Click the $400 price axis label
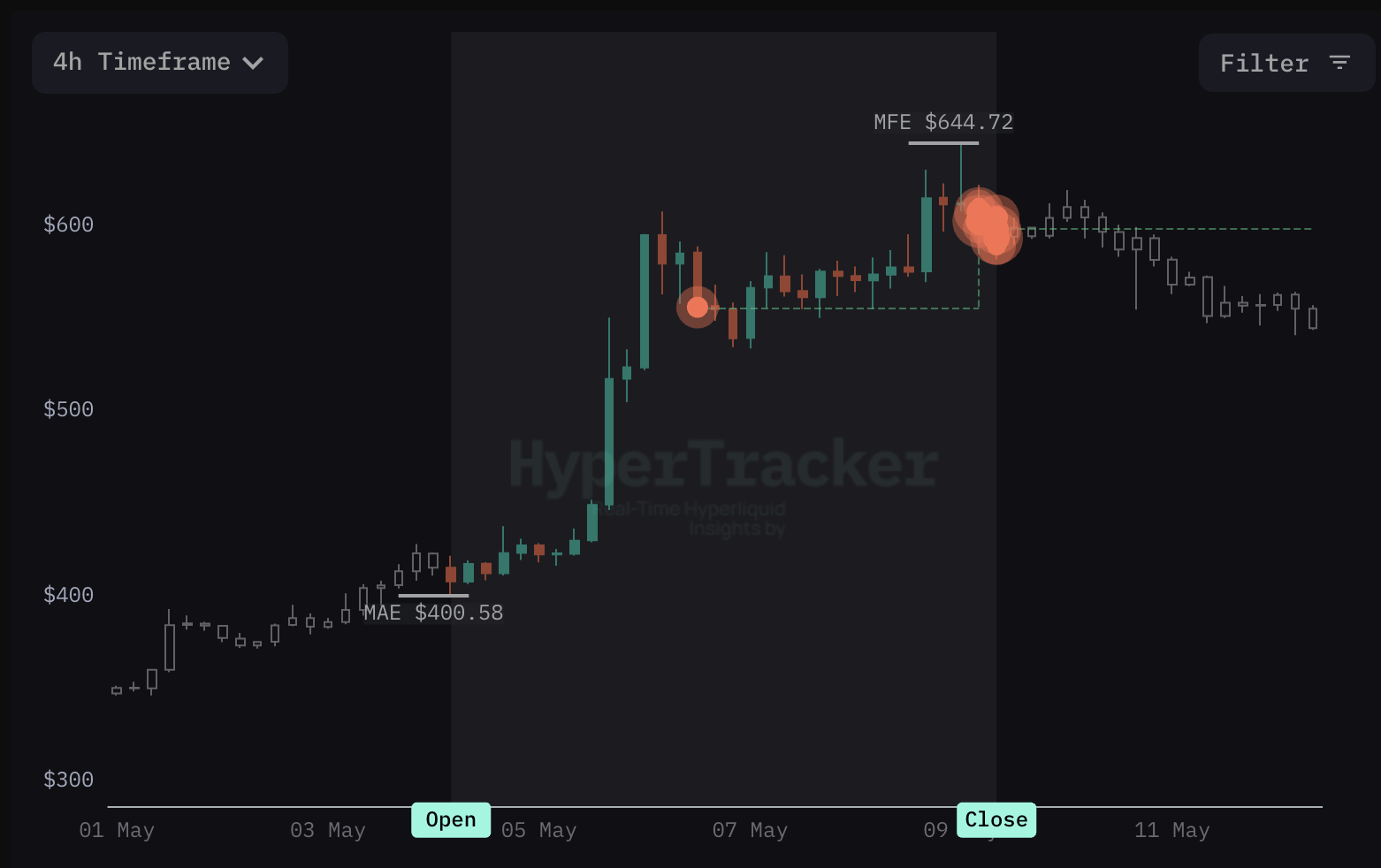The width and height of the screenshot is (1381, 868). pos(69,595)
